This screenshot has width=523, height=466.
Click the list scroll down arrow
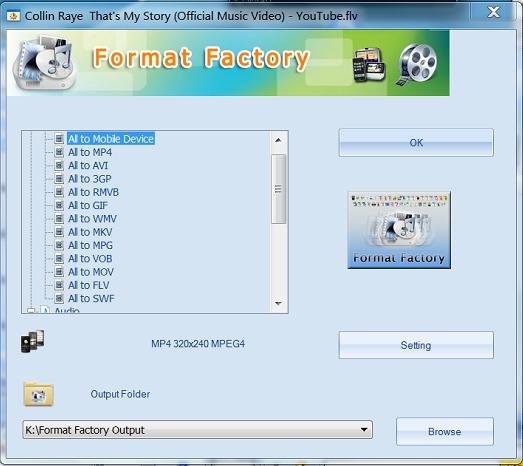pos(278,304)
